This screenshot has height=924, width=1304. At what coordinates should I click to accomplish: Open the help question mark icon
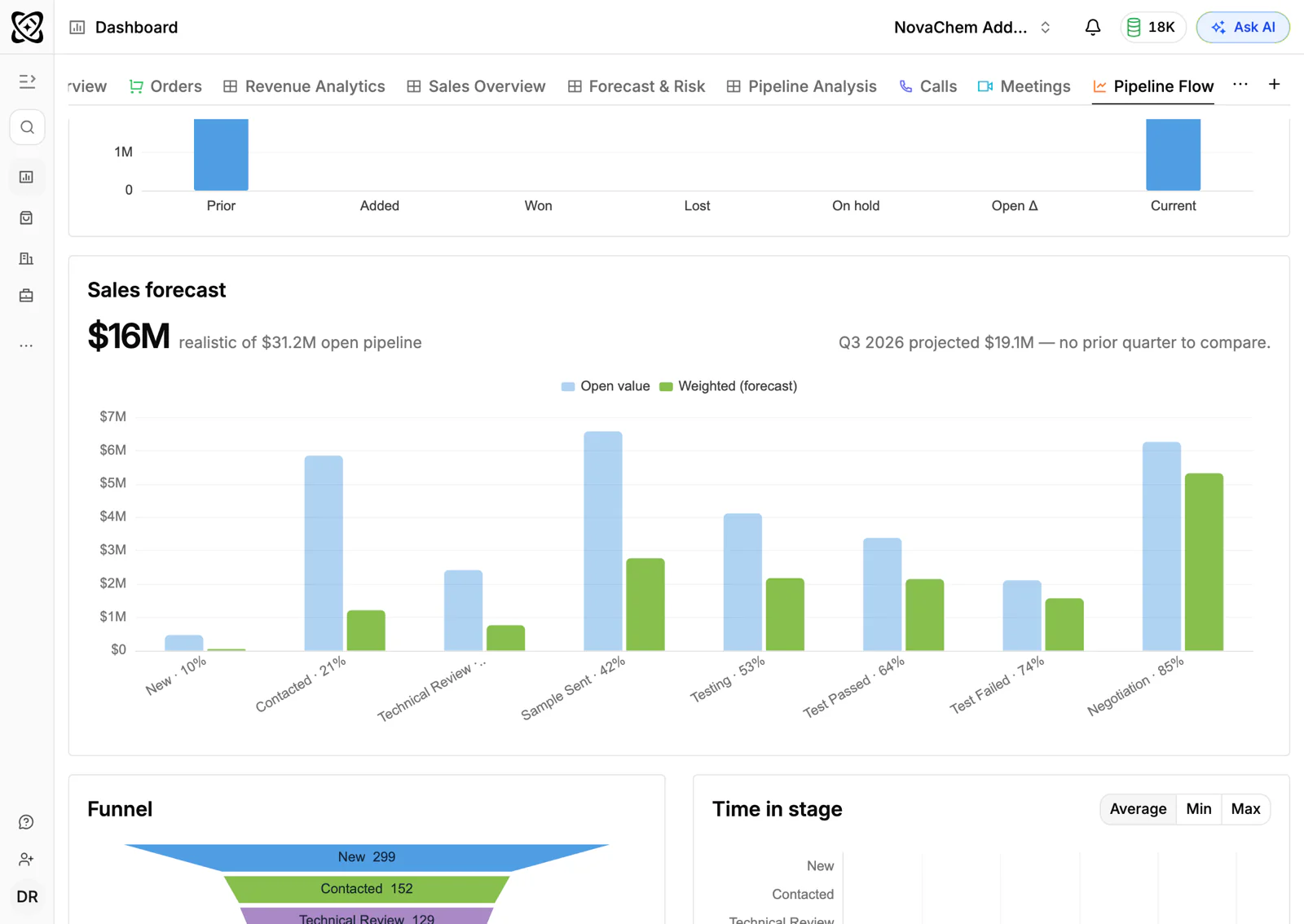click(x=27, y=822)
